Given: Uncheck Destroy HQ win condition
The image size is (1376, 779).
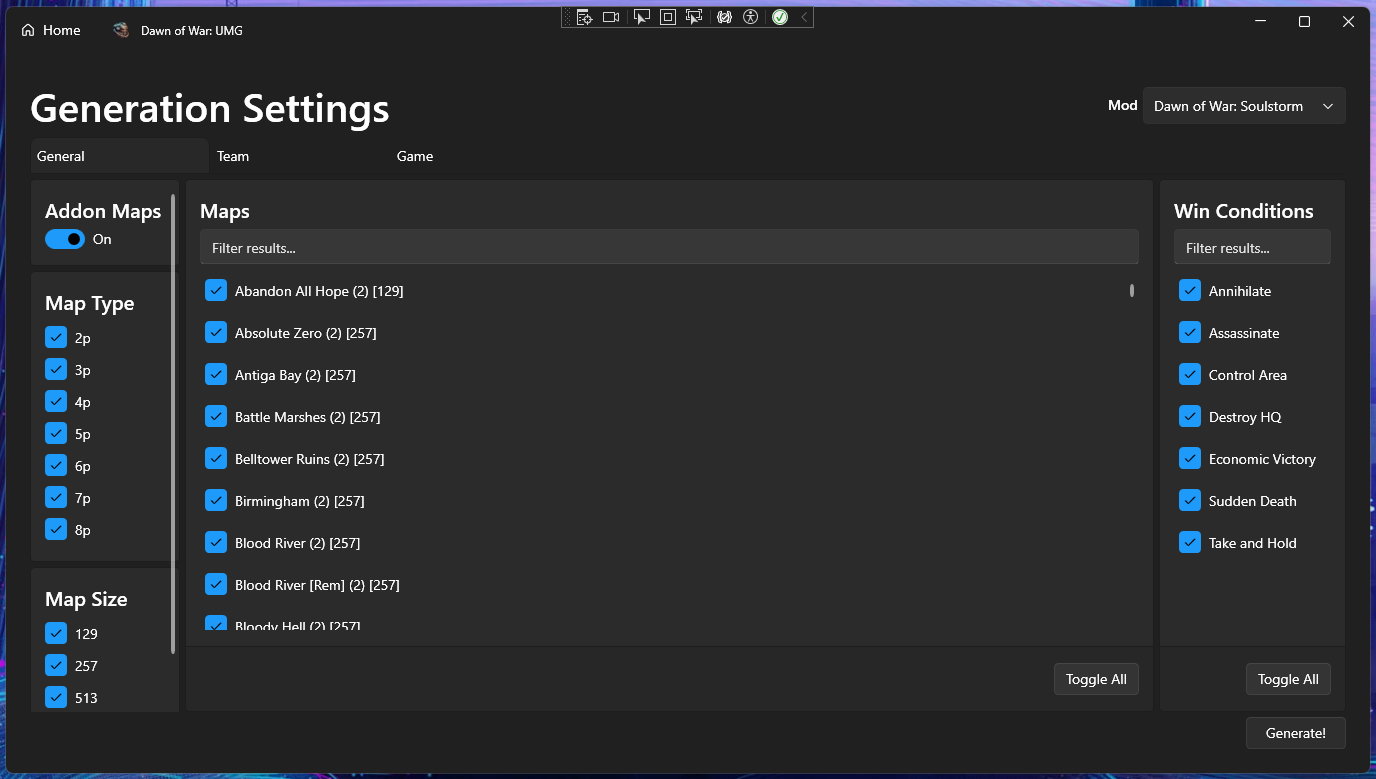Looking at the screenshot, I should pyautogui.click(x=1190, y=416).
